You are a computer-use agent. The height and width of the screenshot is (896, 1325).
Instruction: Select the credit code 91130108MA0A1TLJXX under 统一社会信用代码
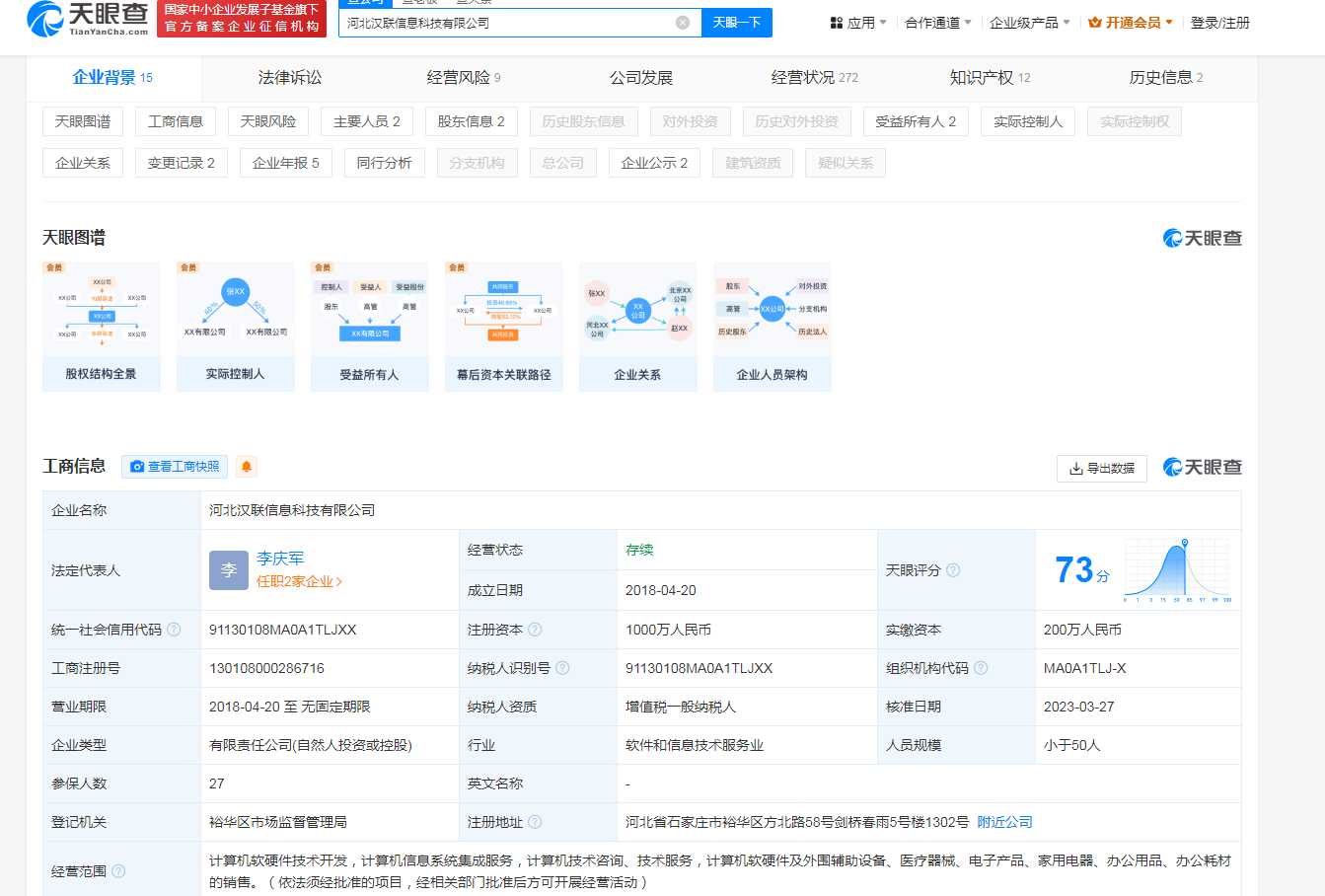click(283, 630)
